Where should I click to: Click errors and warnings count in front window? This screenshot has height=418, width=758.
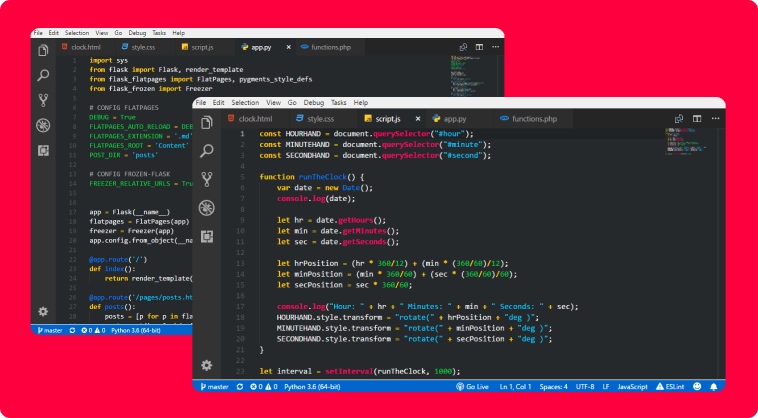263,387
